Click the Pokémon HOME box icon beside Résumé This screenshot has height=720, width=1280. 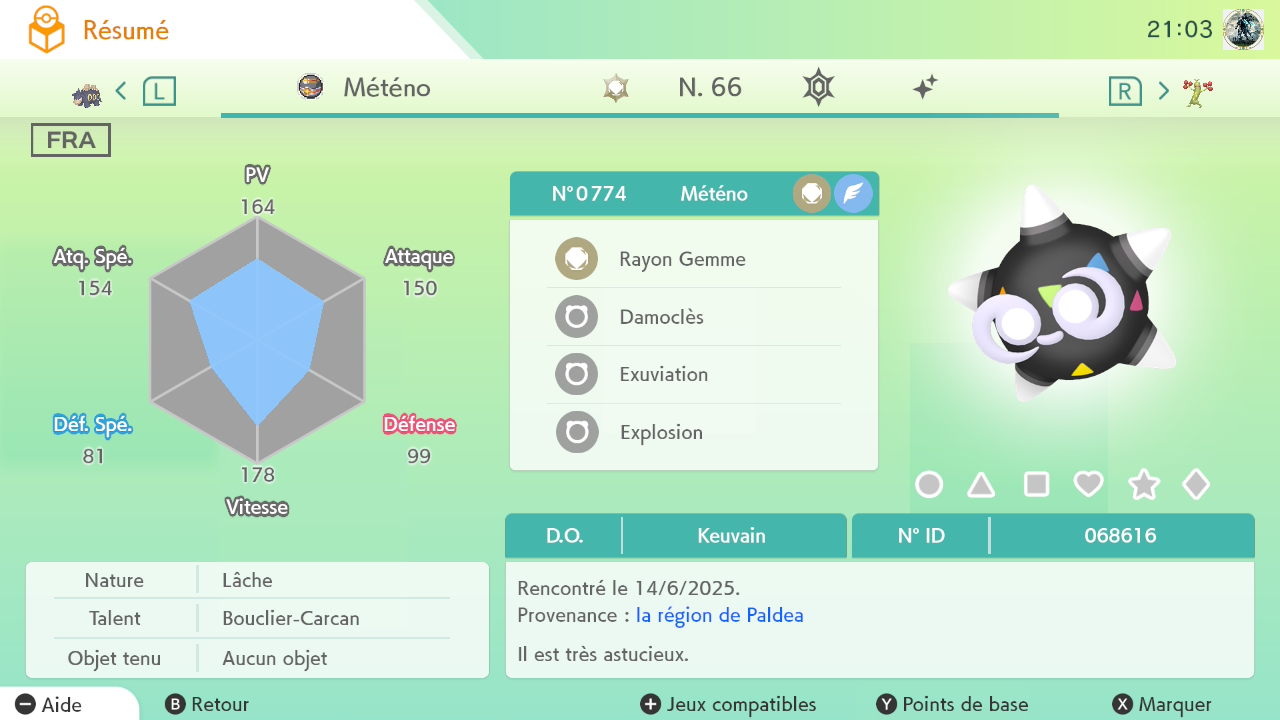46,30
